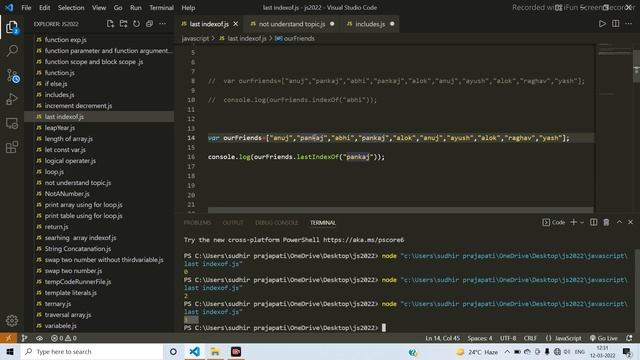
Task: Create a new file in Explorer
Action: pyautogui.click(x=110, y=24)
